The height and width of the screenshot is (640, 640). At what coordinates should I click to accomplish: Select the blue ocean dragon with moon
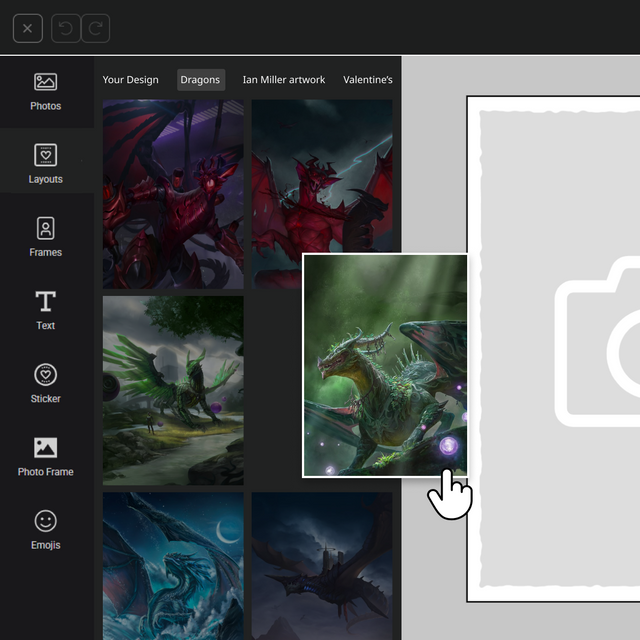coord(173,566)
